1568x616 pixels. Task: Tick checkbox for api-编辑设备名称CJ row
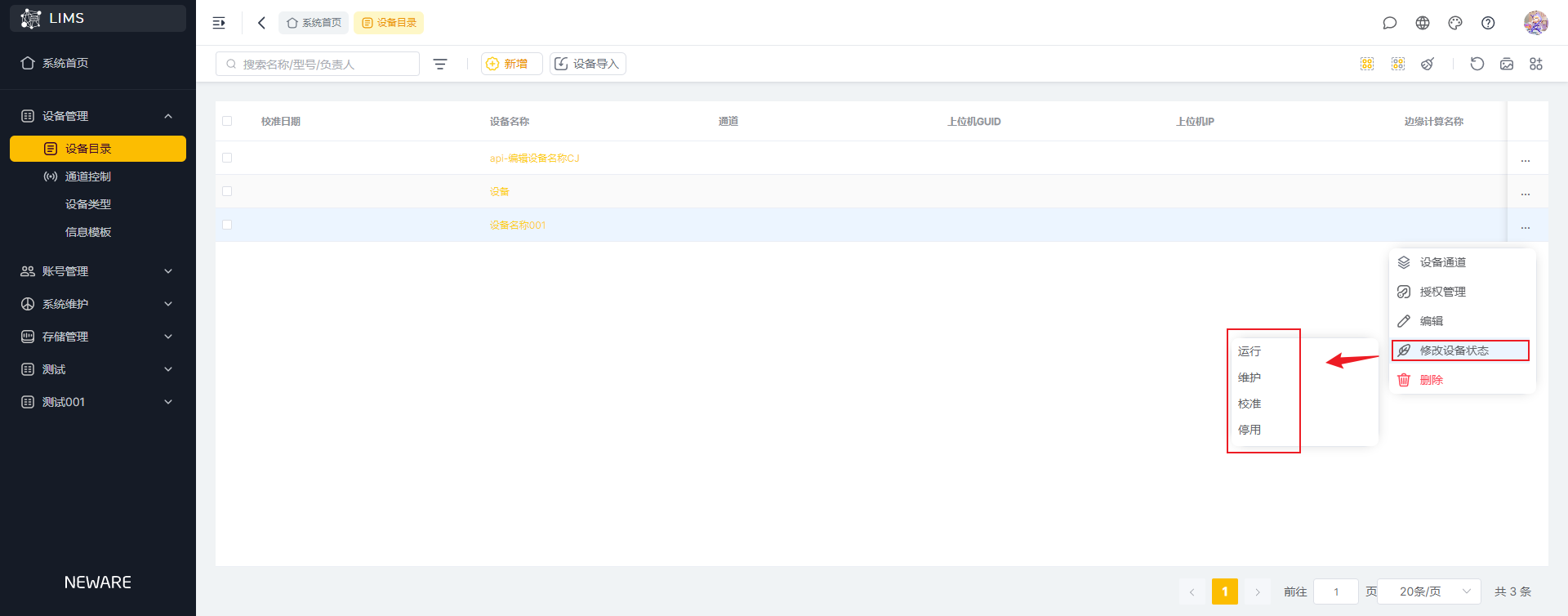click(x=227, y=158)
